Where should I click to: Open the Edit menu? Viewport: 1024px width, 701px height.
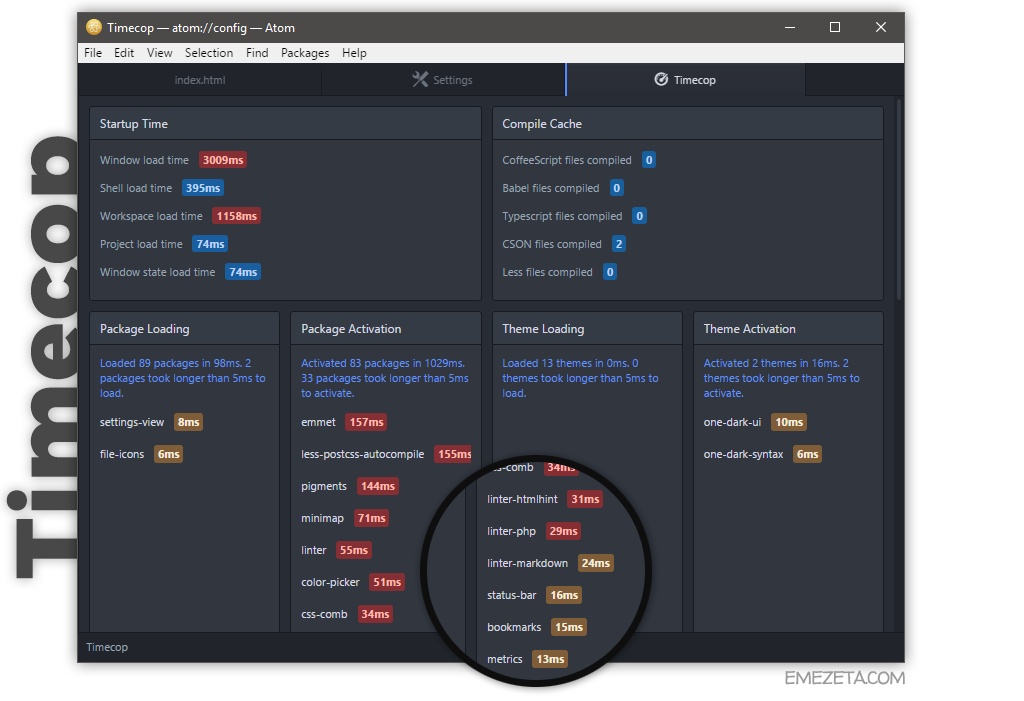(x=124, y=53)
